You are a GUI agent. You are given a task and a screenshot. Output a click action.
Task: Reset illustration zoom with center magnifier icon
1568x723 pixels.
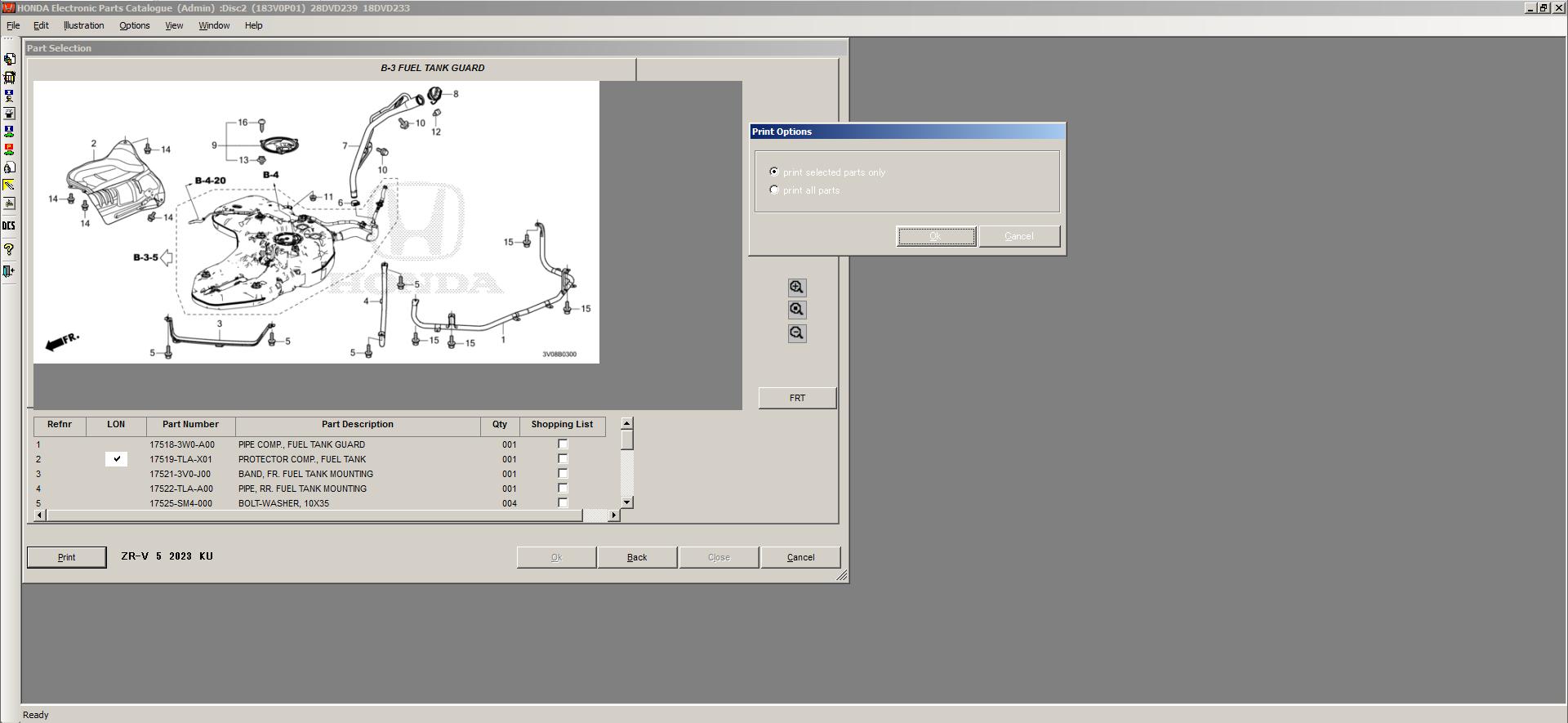tap(797, 310)
